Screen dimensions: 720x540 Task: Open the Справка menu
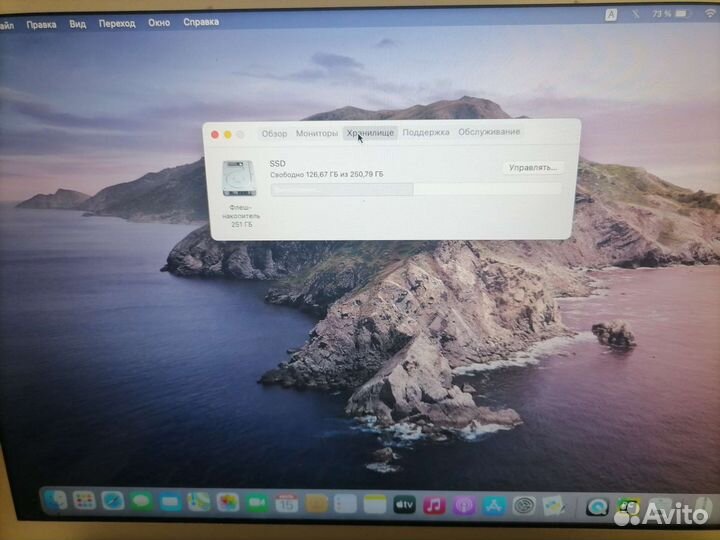pyautogui.click(x=201, y=22)
